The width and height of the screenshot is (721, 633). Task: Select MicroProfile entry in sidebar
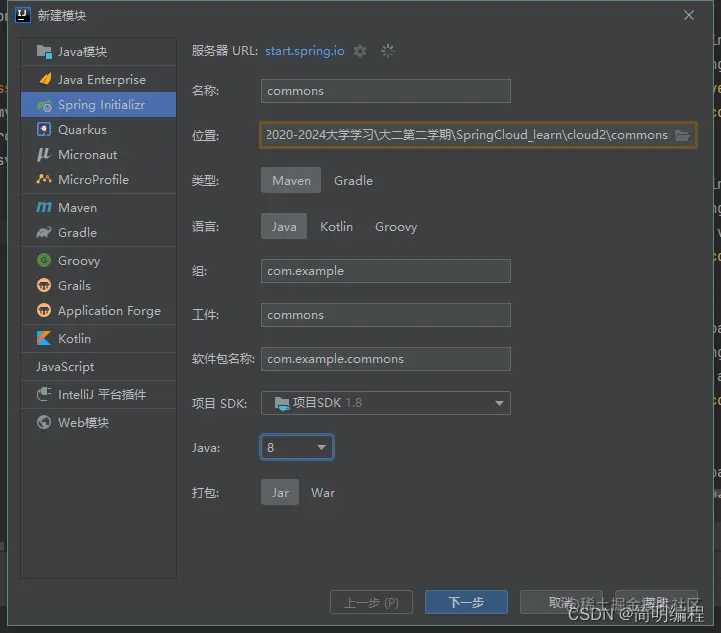[x=98, y=179]
